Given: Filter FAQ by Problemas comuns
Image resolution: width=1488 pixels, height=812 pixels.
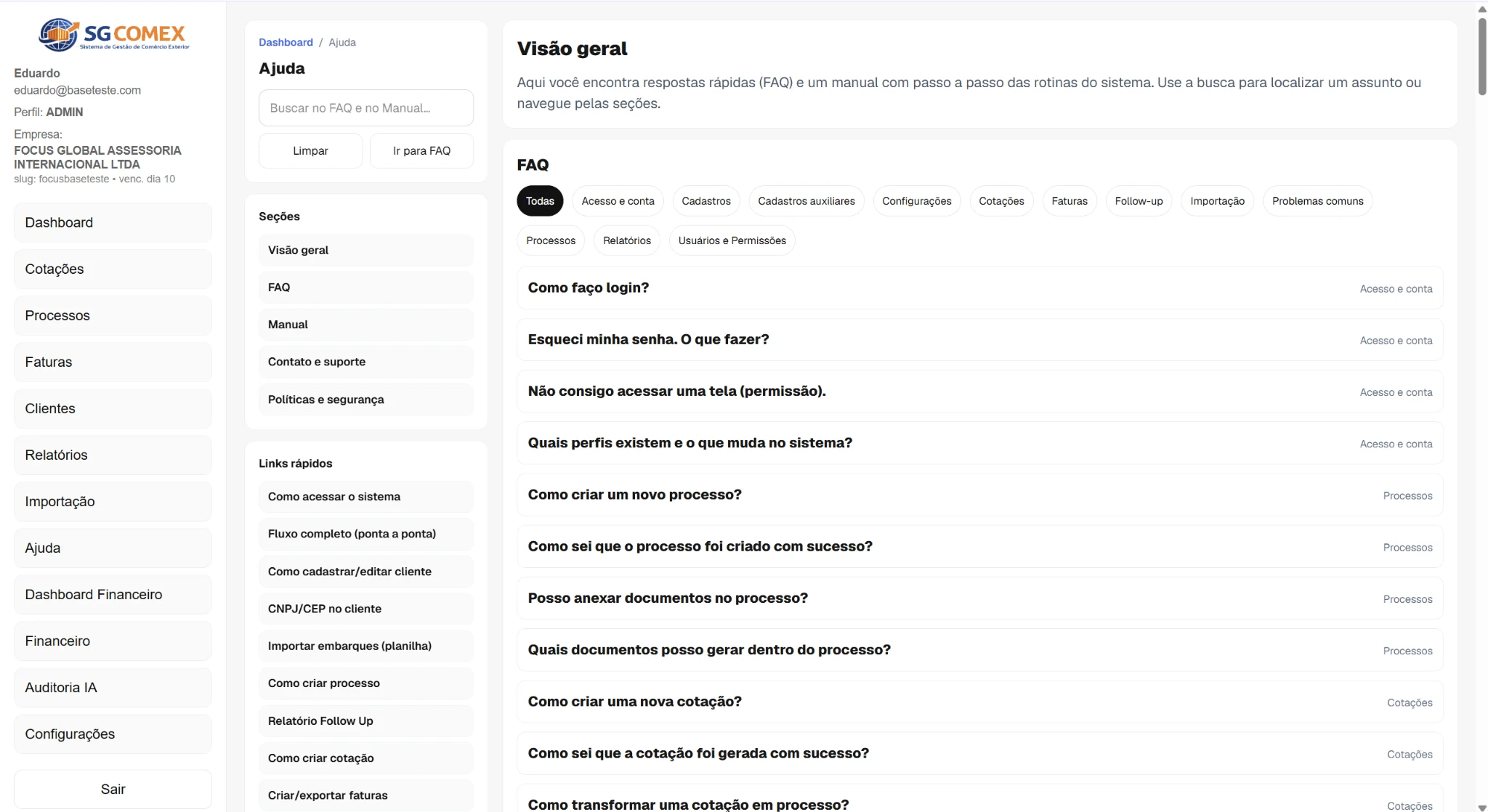Looking at the screenshot, I should pyautogui.click(x=1317, y=201).
